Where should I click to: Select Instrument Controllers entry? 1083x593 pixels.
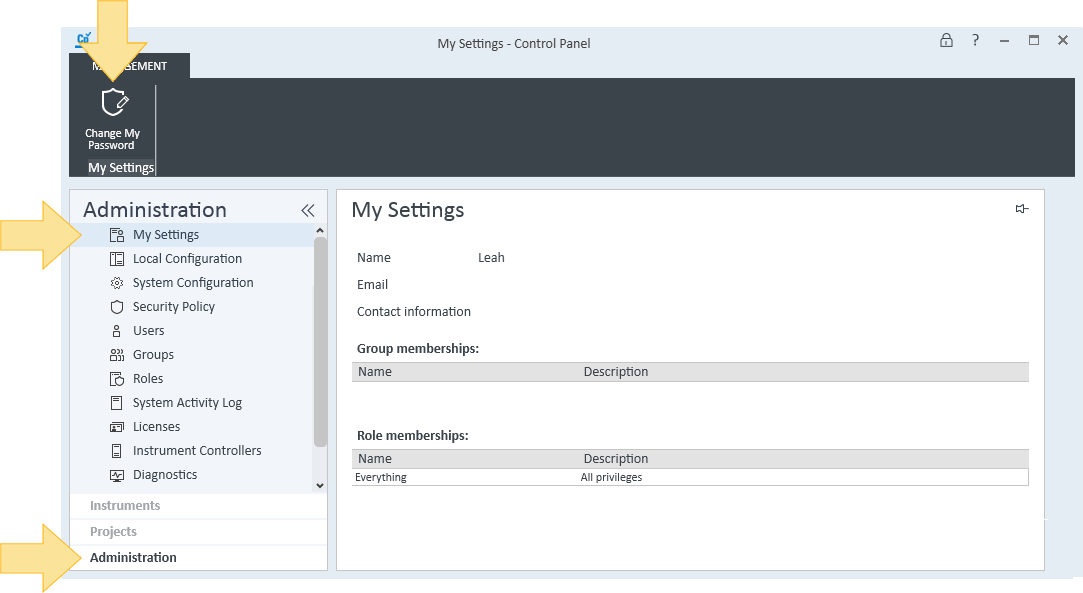(197, 451)
